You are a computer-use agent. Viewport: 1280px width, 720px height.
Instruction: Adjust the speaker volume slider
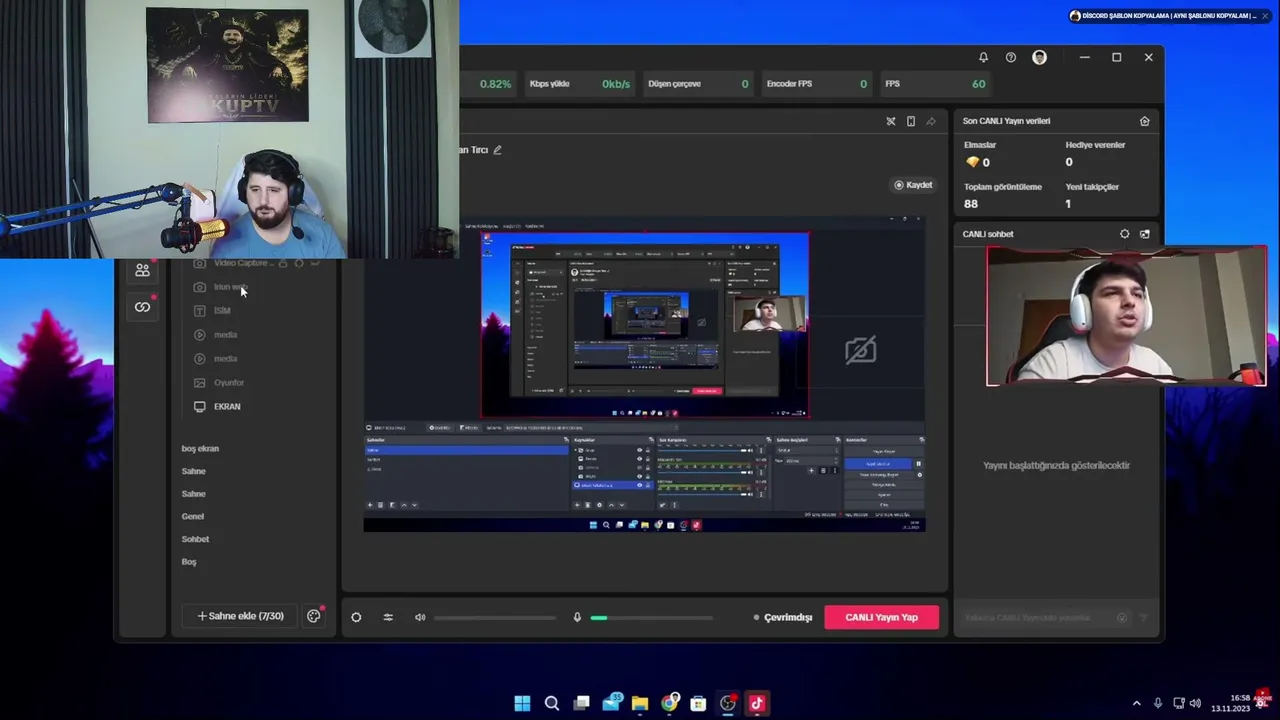tap(496, 618)
